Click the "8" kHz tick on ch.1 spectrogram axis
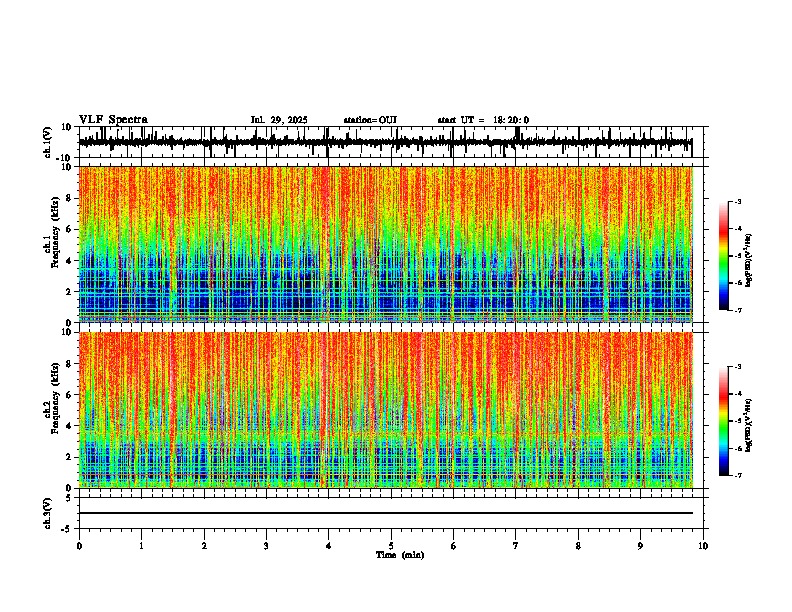Viewport: 792px width, 612px height. coord(69,198)
